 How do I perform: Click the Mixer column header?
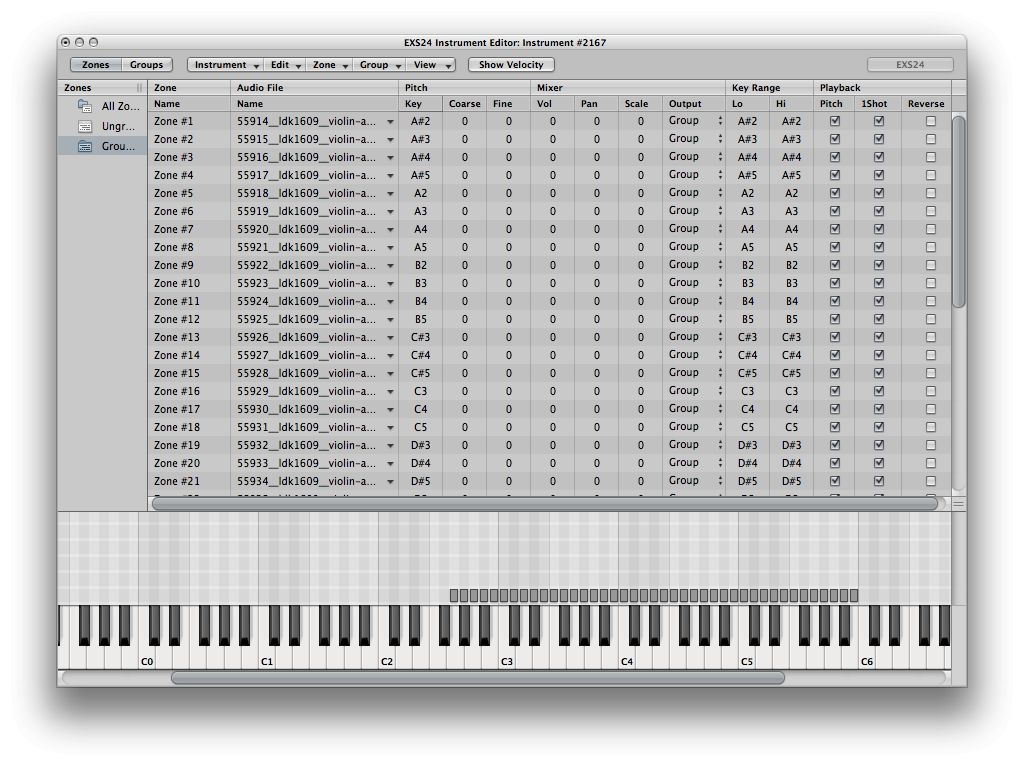point(628,88)
